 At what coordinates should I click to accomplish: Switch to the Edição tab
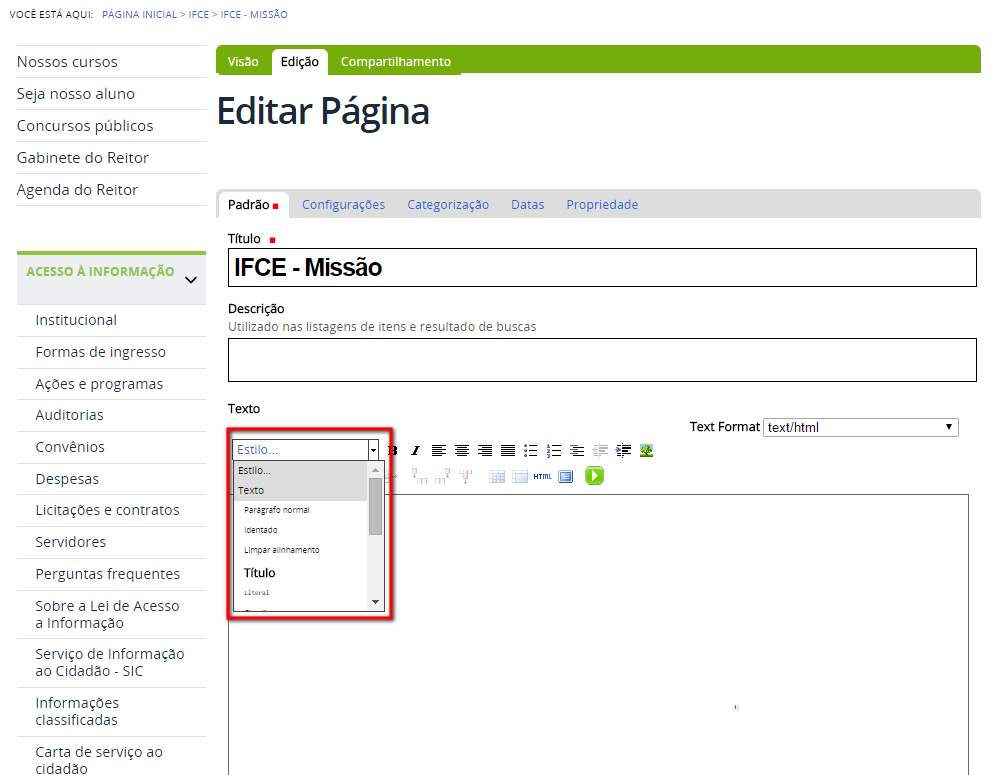(x=300, y=62)
